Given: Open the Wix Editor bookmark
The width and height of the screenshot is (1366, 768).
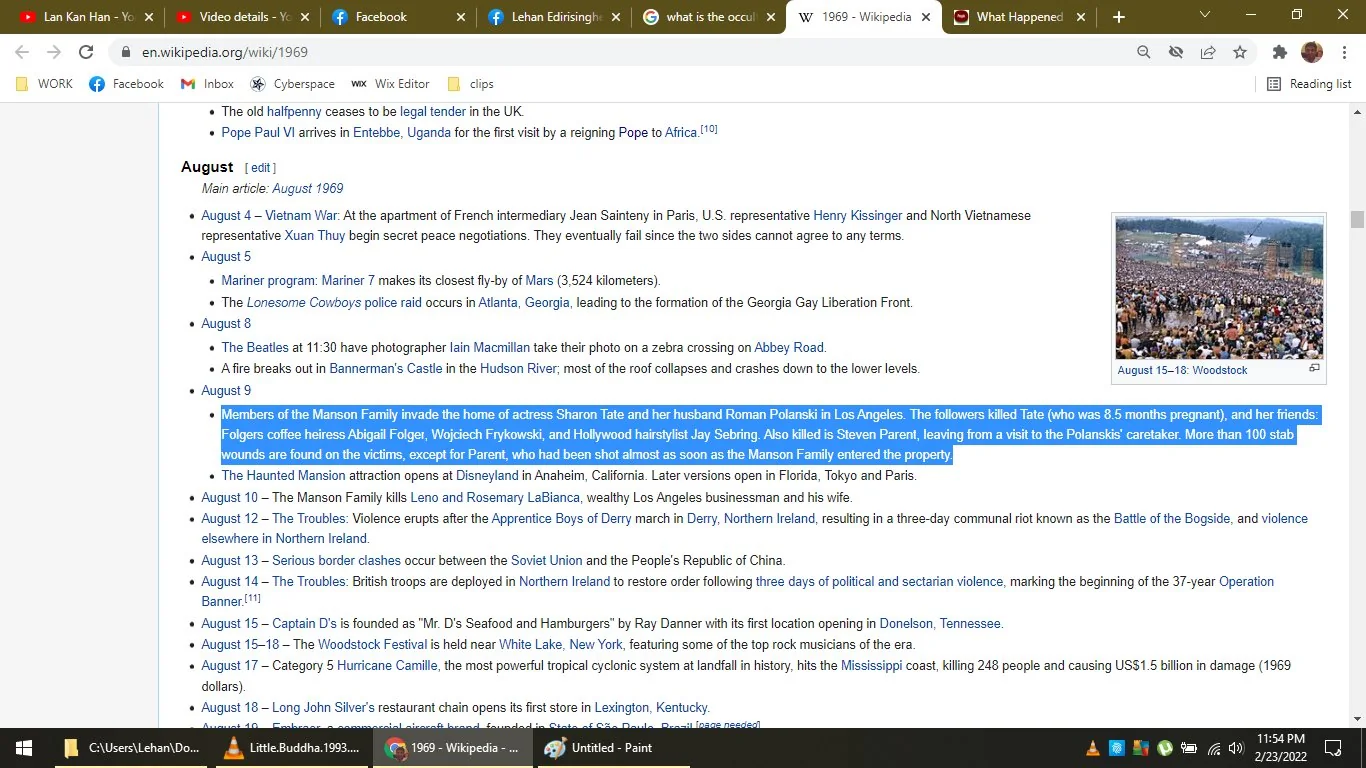Looking at the screenshot, I should click(390, 84).
